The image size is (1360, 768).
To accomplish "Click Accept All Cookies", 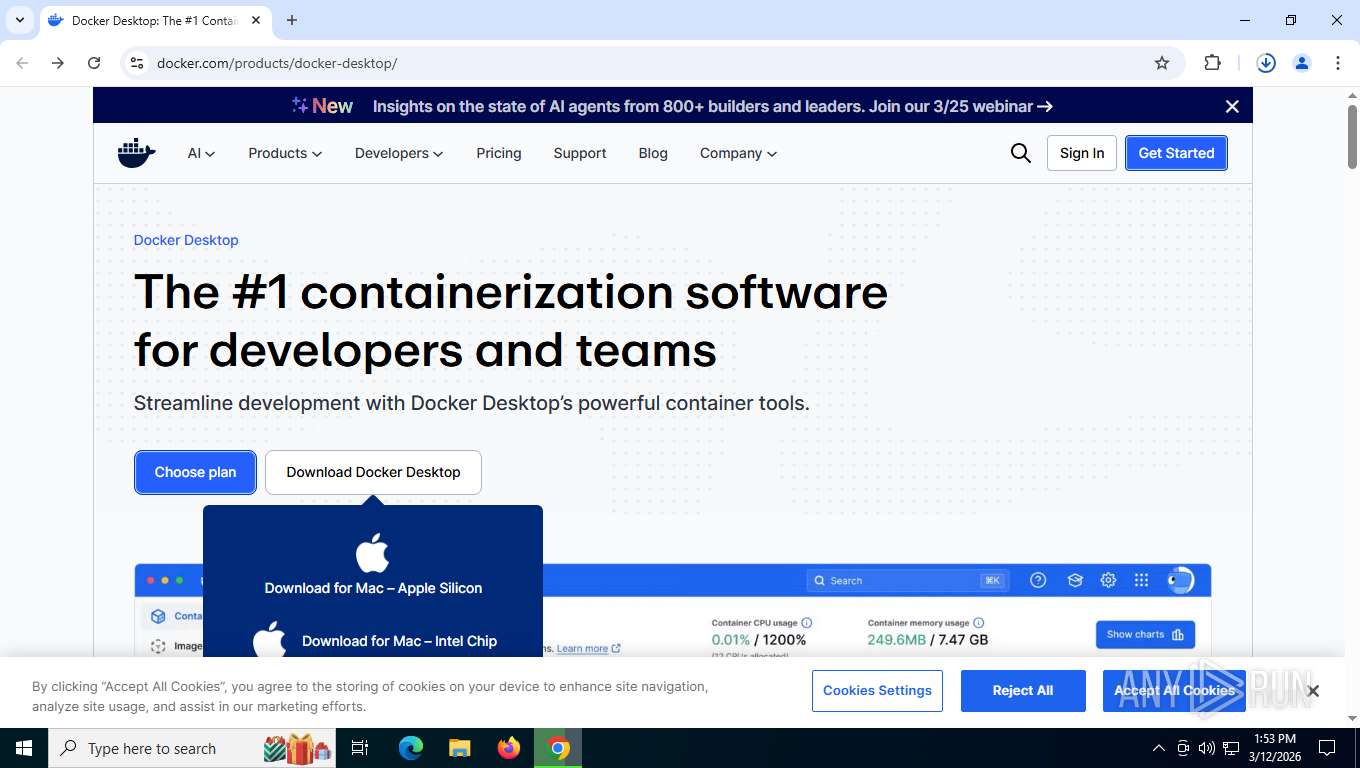I will [x=1174, y=691].
